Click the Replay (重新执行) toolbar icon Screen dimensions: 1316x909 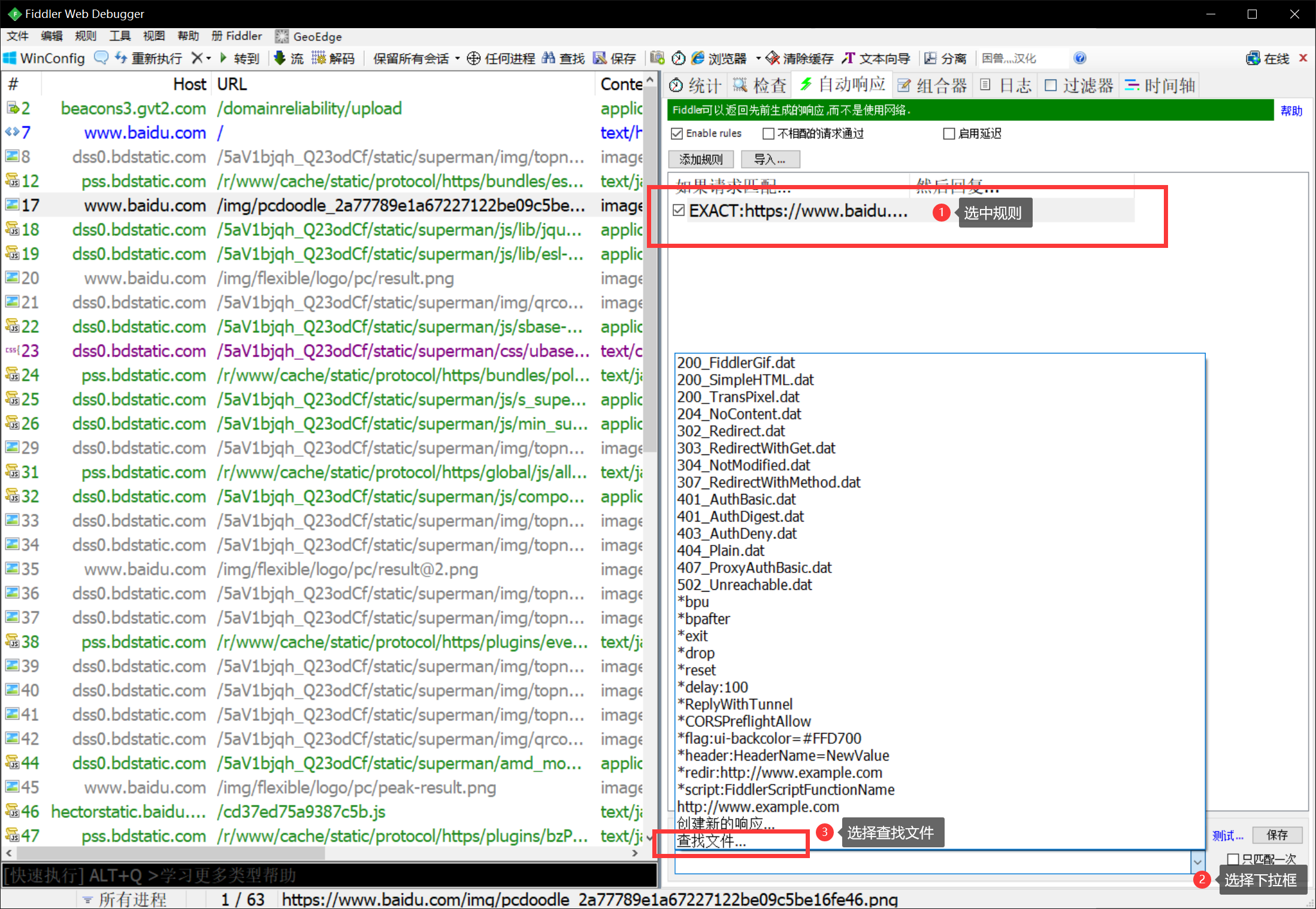coord(120,58)
